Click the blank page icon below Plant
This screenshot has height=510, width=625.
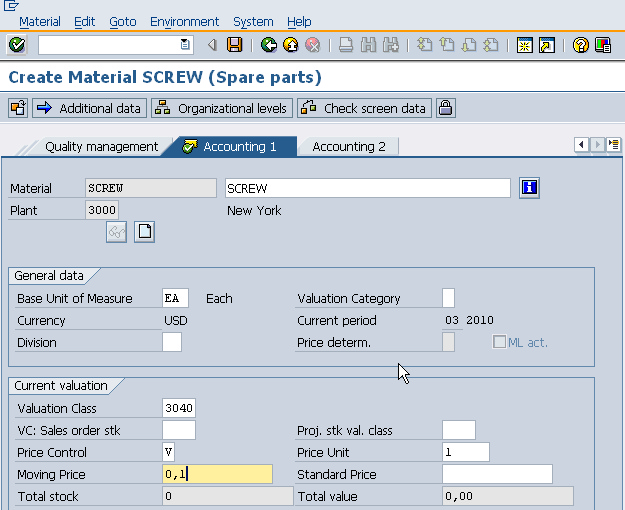pyautogui.click(x=145, y=232)
